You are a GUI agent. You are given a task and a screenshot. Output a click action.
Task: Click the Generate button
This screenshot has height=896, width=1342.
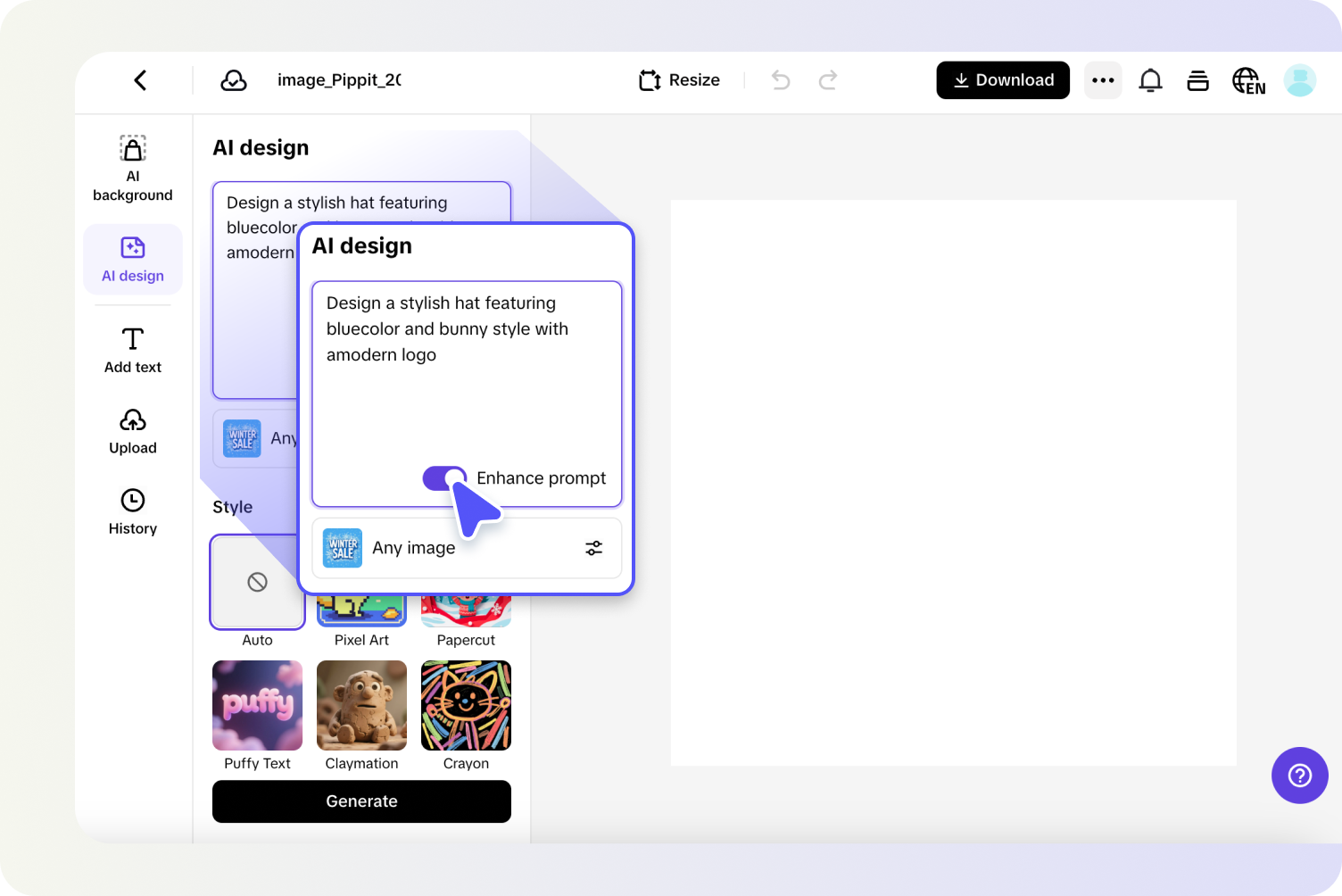pos(361,801)
